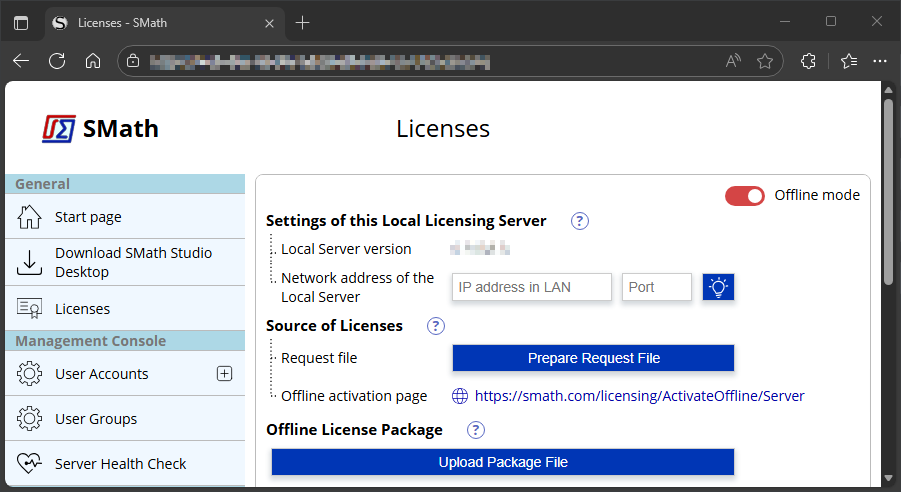Click the Licenses certificate icon in sidebar
Viewport: 901px width, 492px height.
pyautogui.click(x=29, y=308)
